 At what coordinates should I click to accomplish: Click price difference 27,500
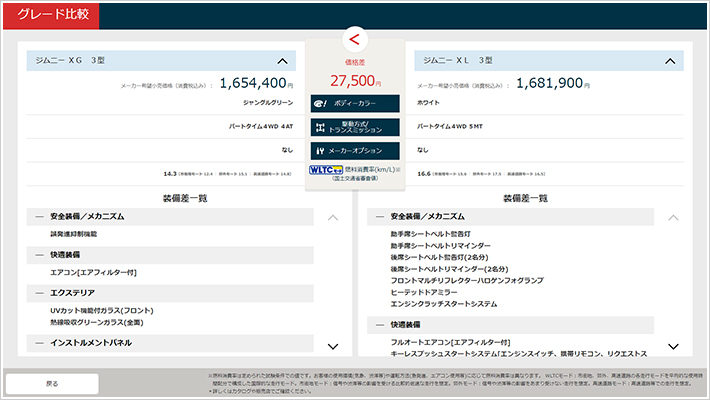(355, 81)
